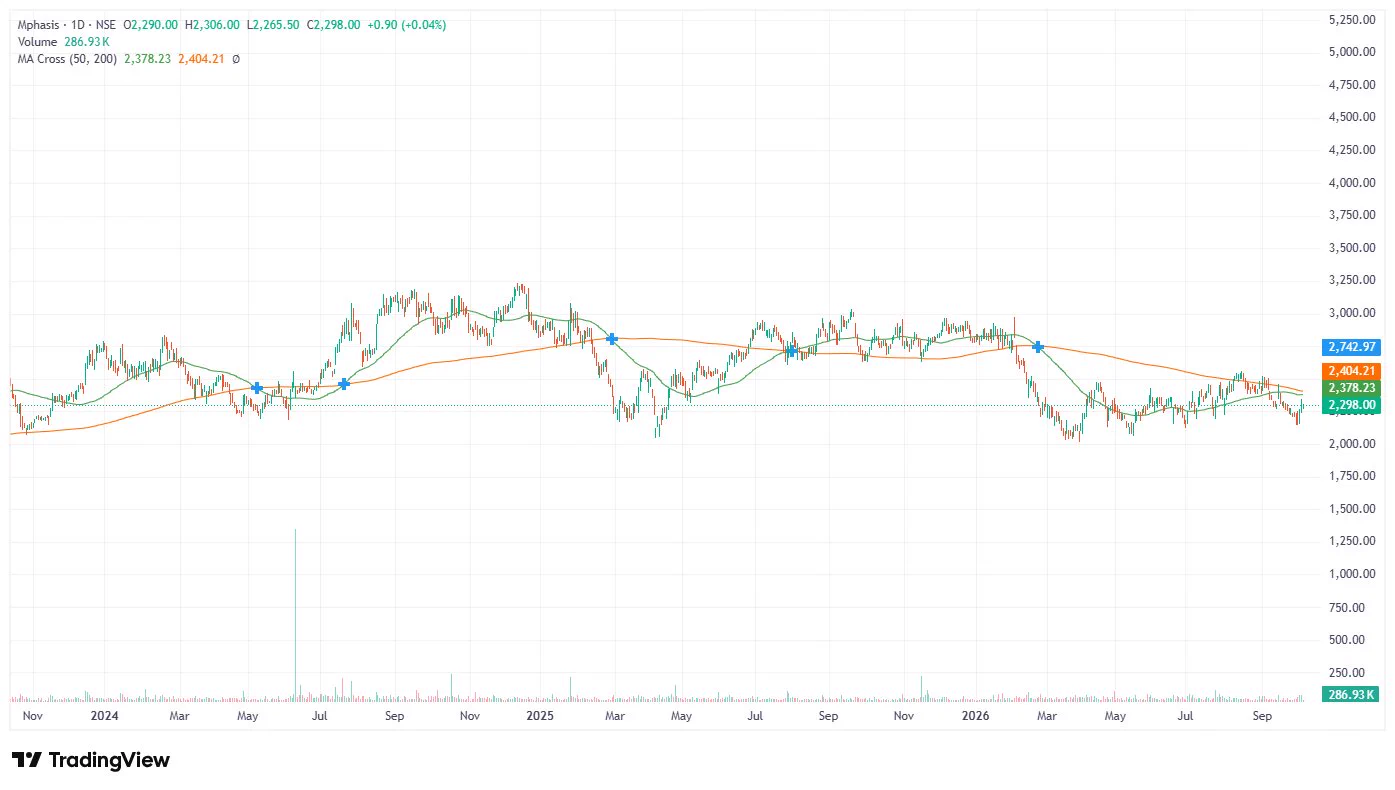Click the 4,000.00 price axis label

1353,183
